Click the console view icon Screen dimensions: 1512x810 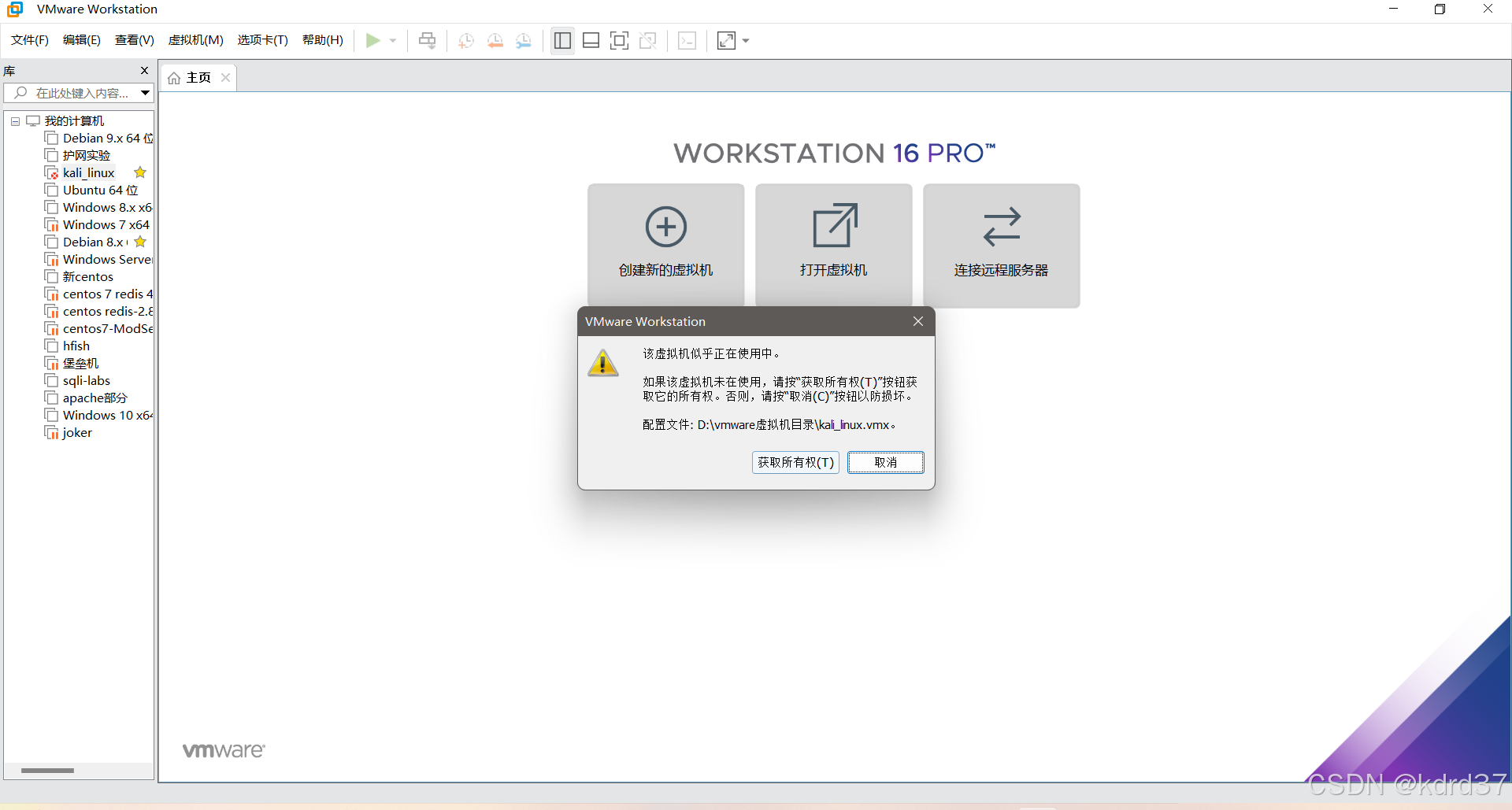pyautogui.click(x=687, y=40)
